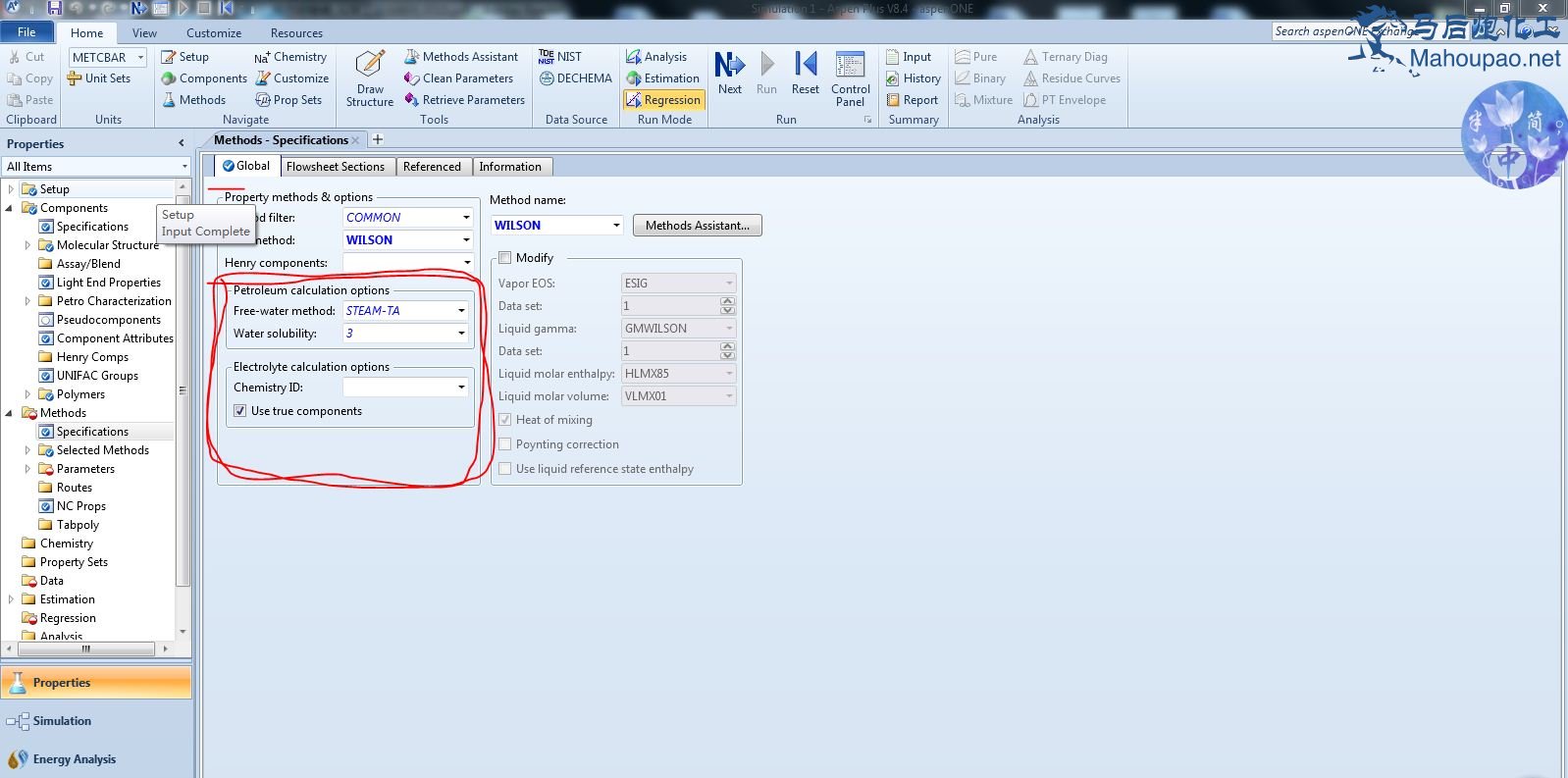The height and width of the screenshot is (778, 1568).
Task: Open DECHEMA data source
Action: tap(576, 78)
